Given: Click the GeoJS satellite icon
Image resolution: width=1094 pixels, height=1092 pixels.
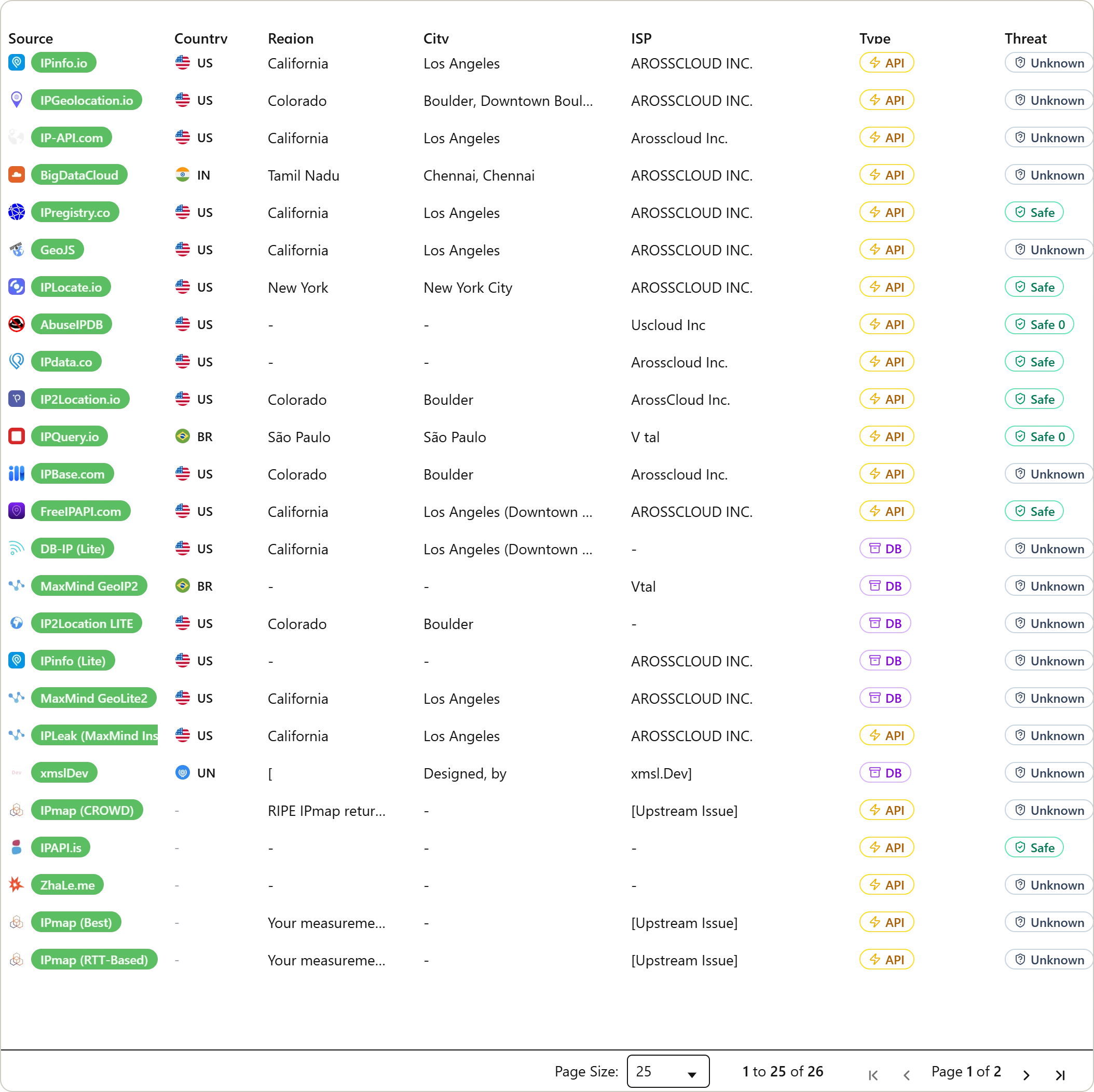Looking at the screenshot, I should (17, 250).
